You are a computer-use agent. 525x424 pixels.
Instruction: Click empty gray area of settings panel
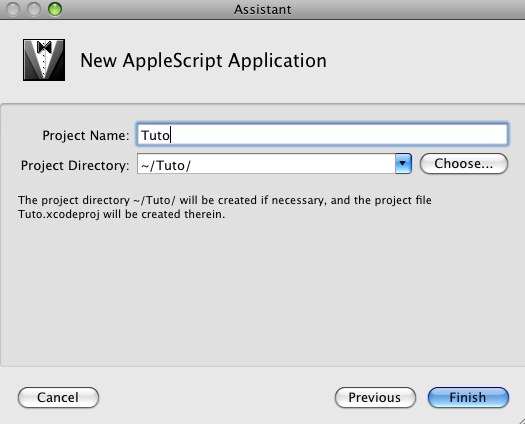tap(261, 291)
